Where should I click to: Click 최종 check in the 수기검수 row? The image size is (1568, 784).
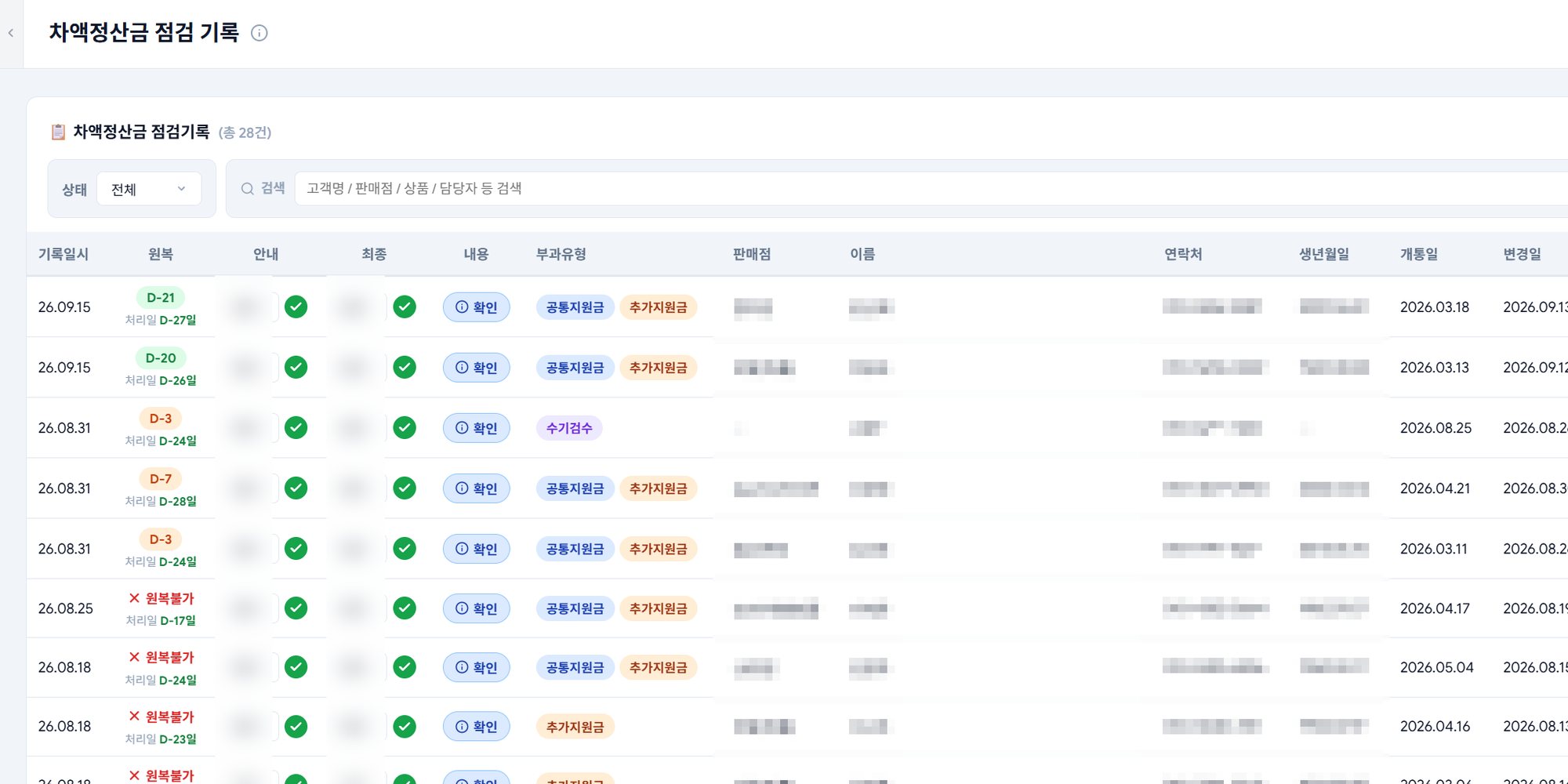tap(405, 427)
